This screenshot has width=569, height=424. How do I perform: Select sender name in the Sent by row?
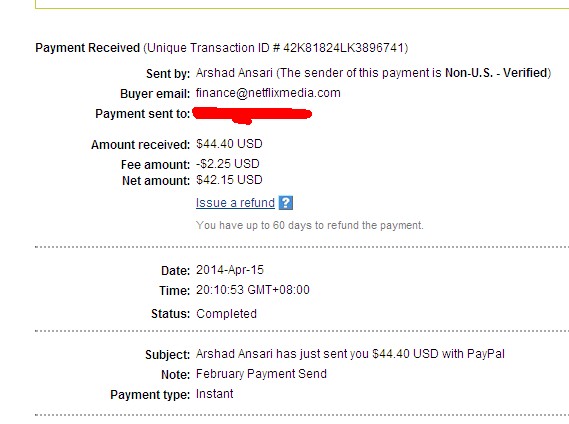click(234, 73)
